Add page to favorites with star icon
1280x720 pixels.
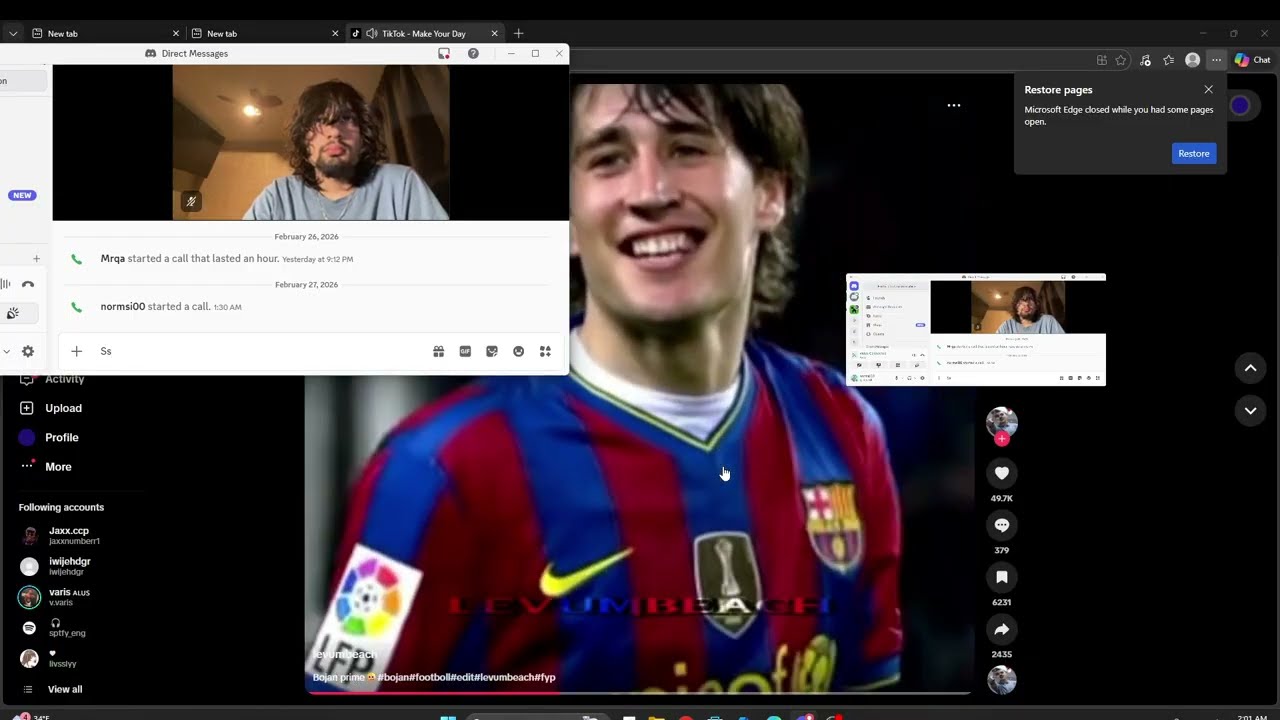(x=1121, y=60)
